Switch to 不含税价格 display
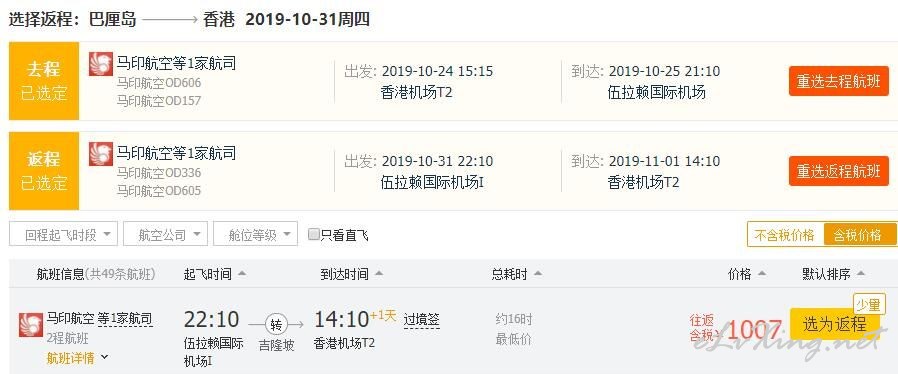Screen dimensions: 898x374 click(x=785, y=235)
